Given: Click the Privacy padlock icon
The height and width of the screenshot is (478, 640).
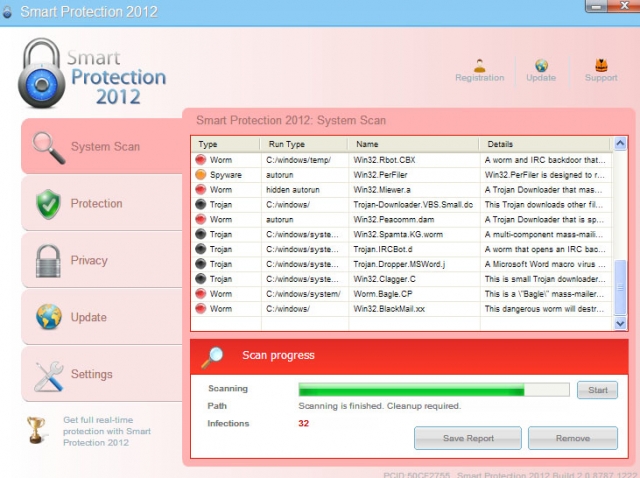Looking at the screenshot, I should [x=48, y=261].
